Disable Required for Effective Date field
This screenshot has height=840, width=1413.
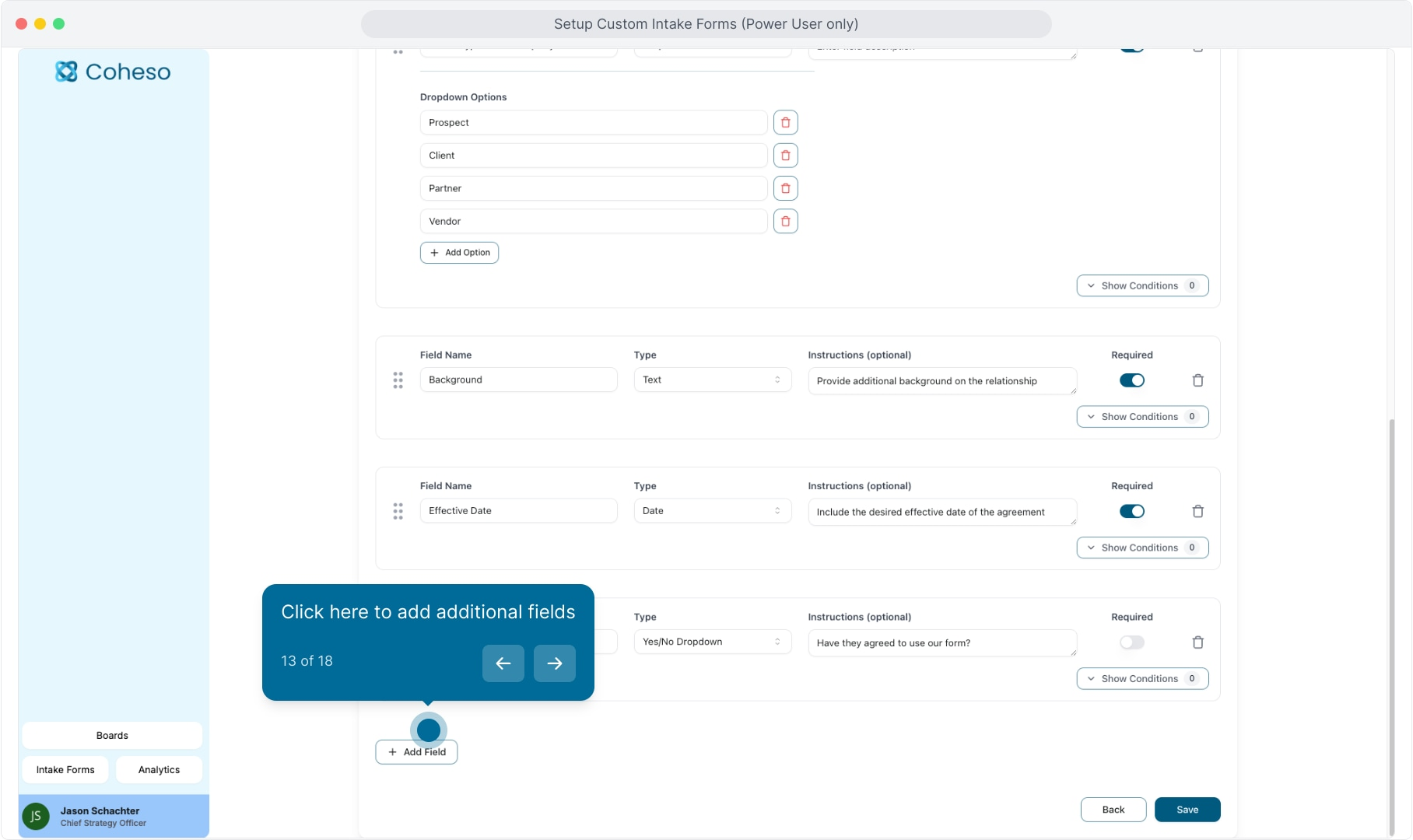tap(1131, 511)
